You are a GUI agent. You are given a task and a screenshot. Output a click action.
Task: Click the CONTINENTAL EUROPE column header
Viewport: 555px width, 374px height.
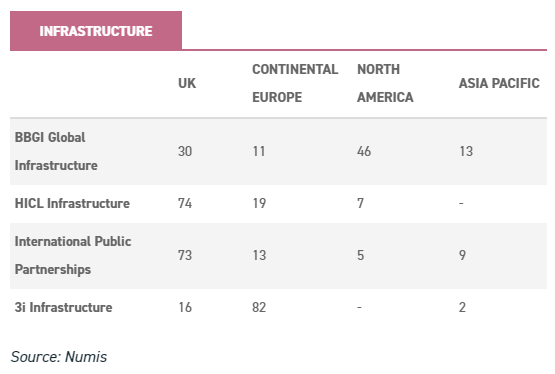tap(295, 83)
